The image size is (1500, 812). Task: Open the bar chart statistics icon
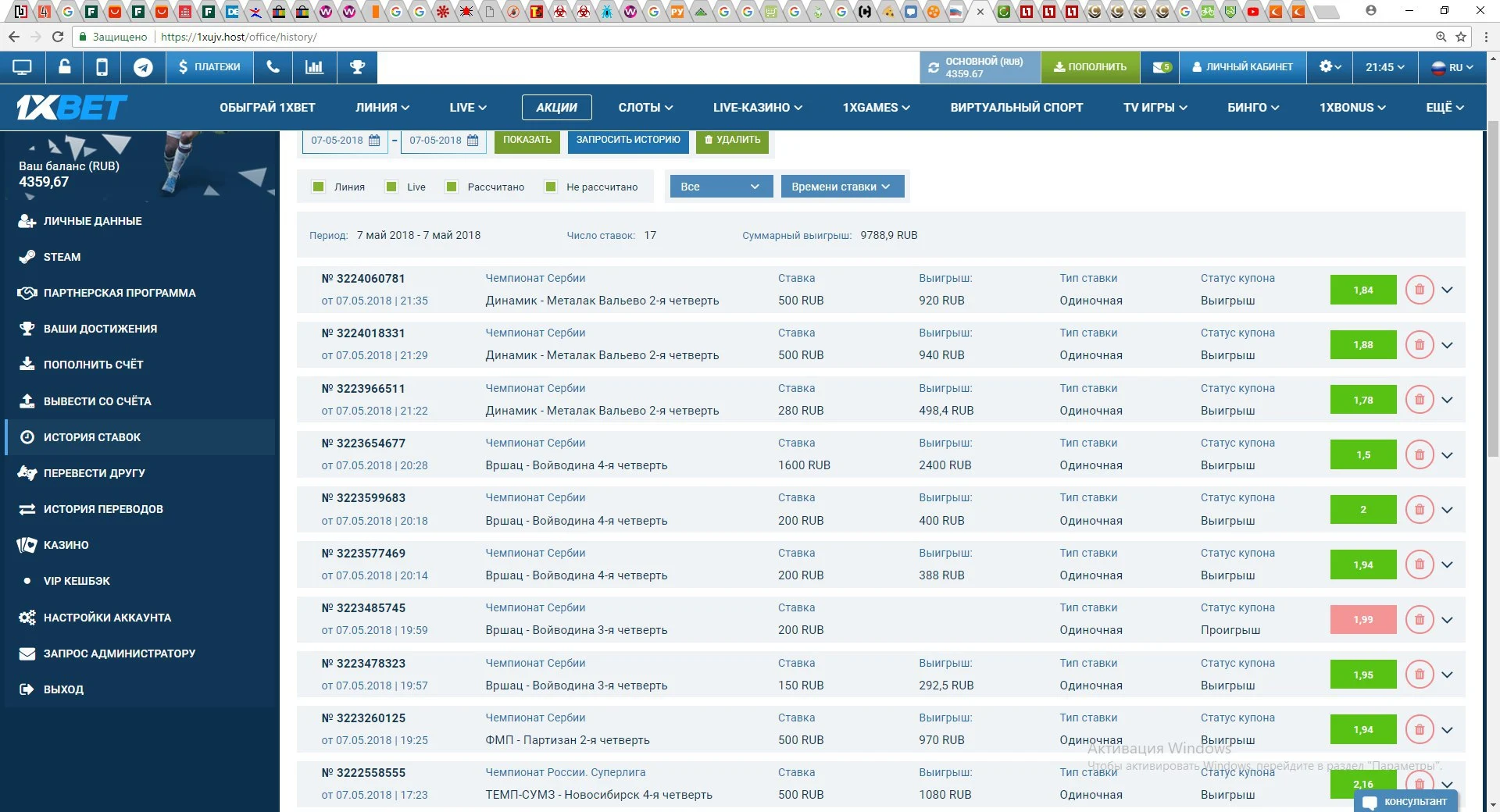[x=314, y=67]
